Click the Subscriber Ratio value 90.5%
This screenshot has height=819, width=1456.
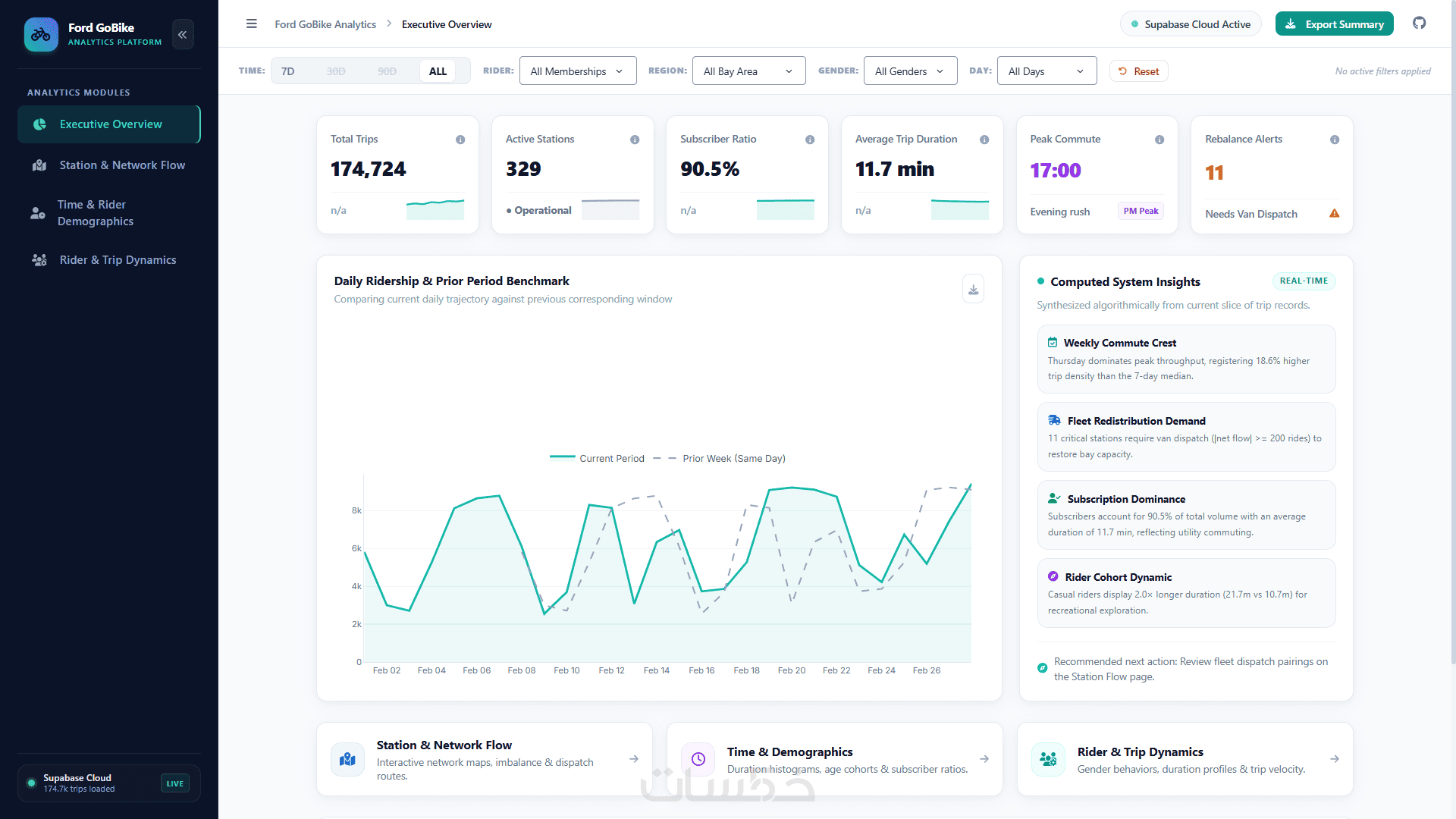click(x=710, y=169)
